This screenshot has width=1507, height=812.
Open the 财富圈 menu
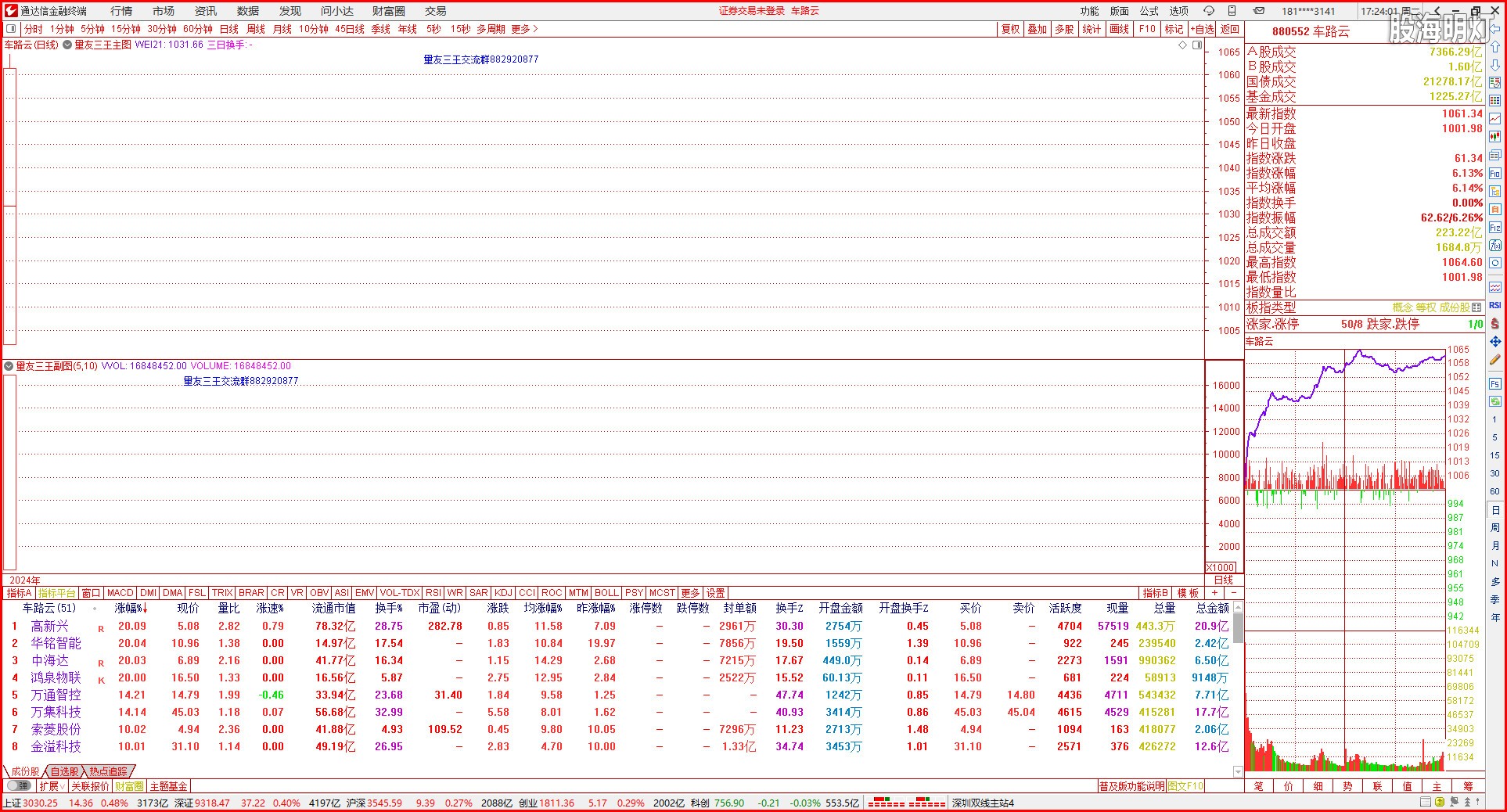click(389, 11)
